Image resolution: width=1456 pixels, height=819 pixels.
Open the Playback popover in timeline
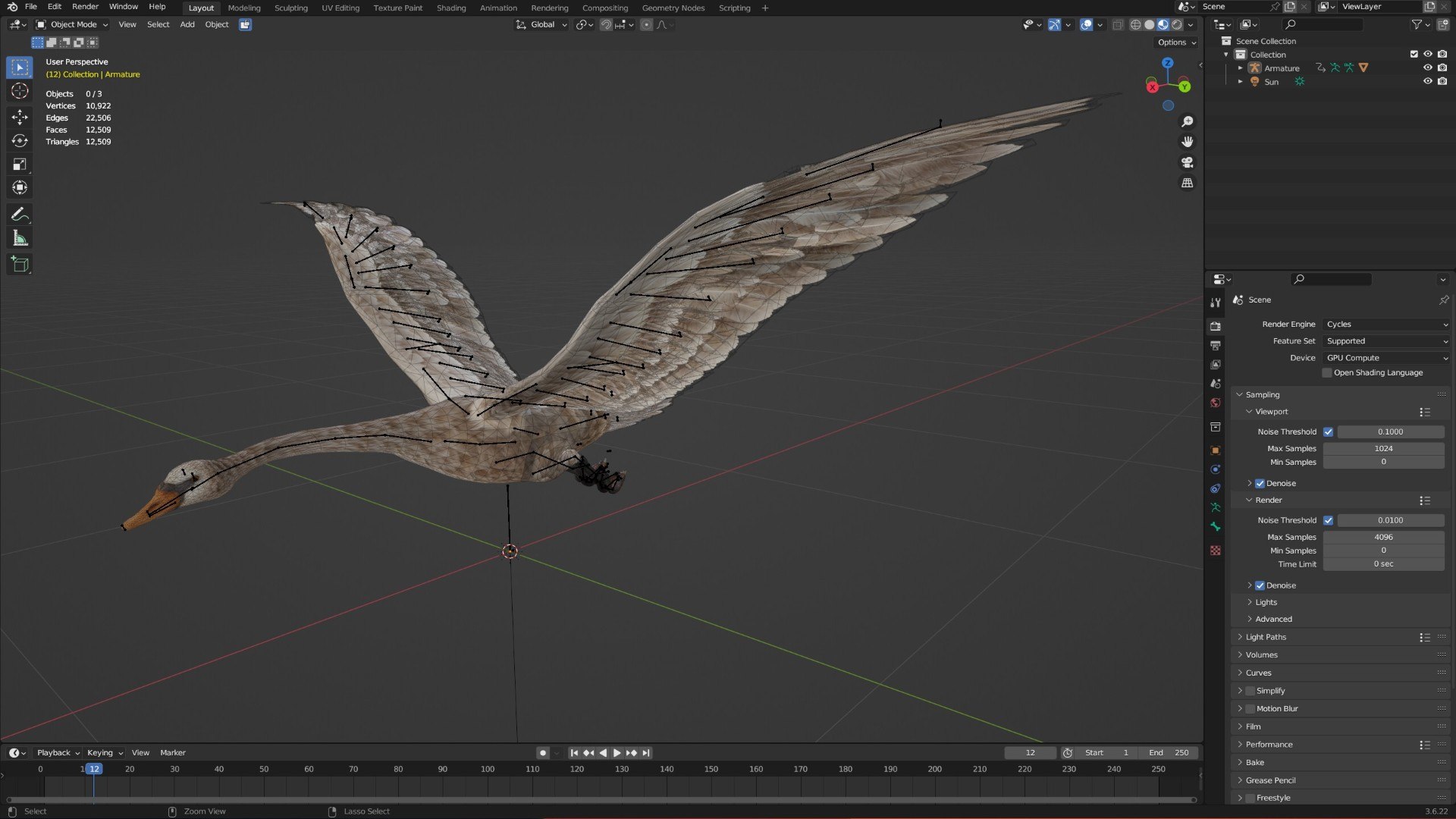click(x=58, y=753)
